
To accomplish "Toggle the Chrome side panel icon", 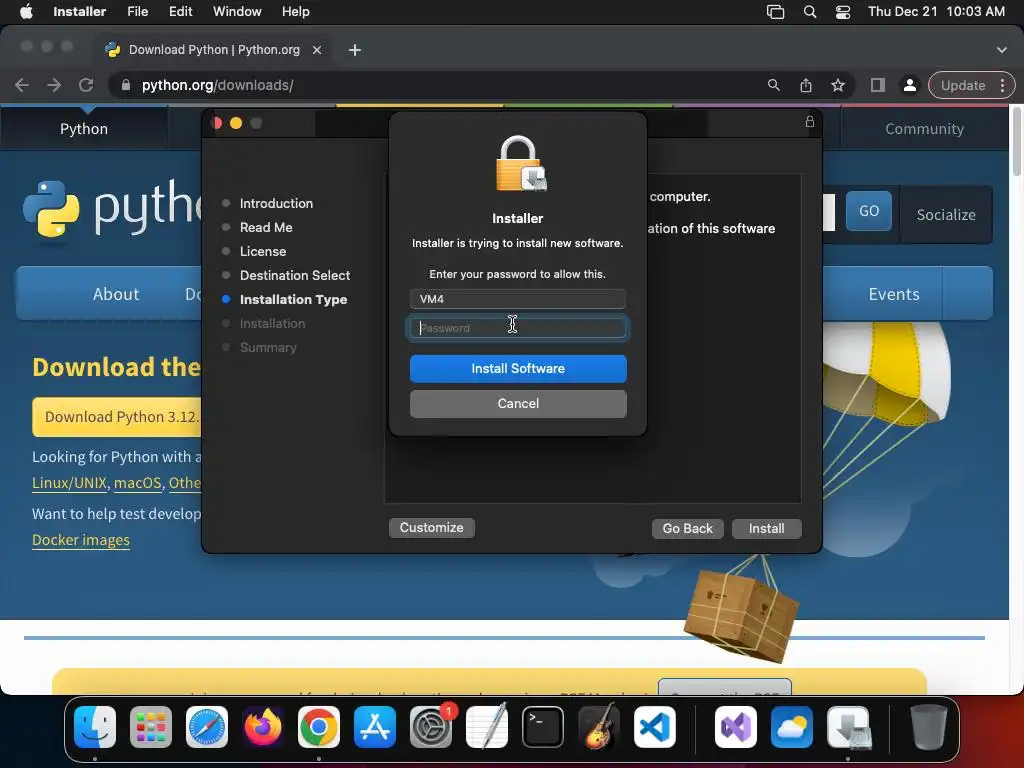I will 878,85.
